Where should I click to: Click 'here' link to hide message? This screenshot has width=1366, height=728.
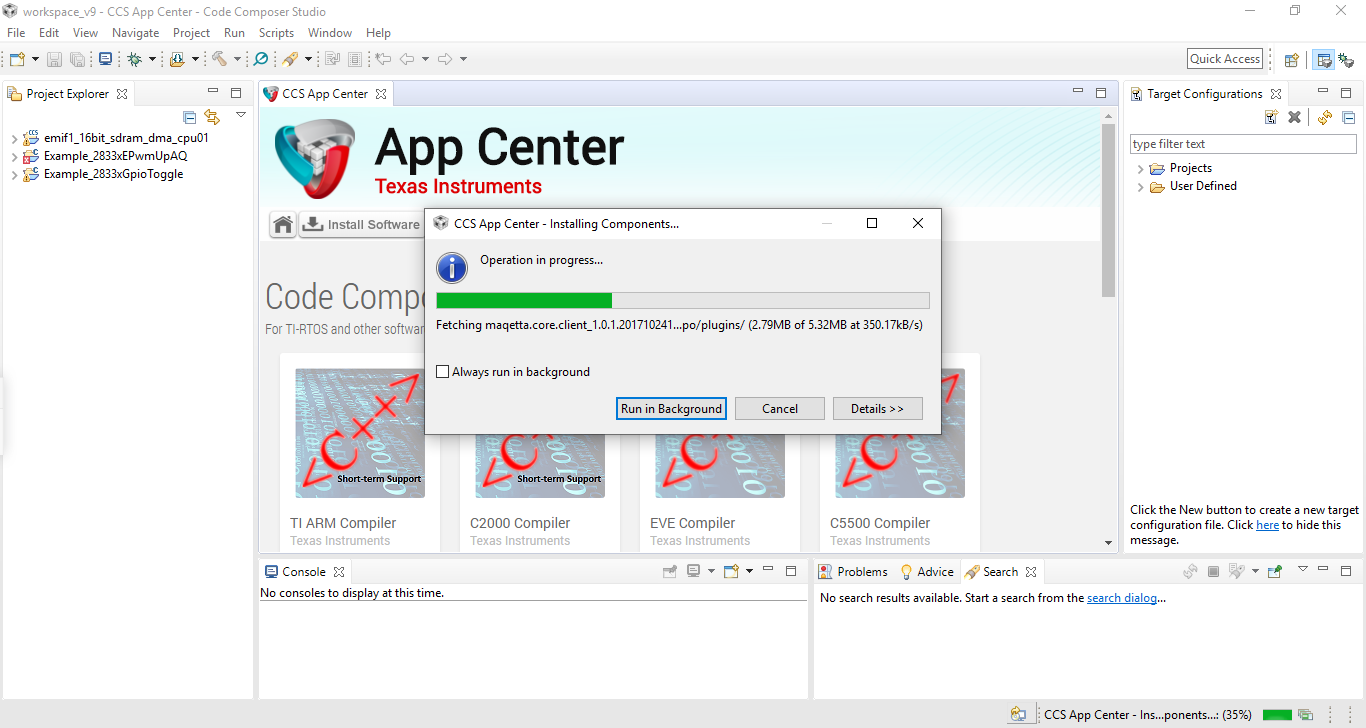[1267, 525]
